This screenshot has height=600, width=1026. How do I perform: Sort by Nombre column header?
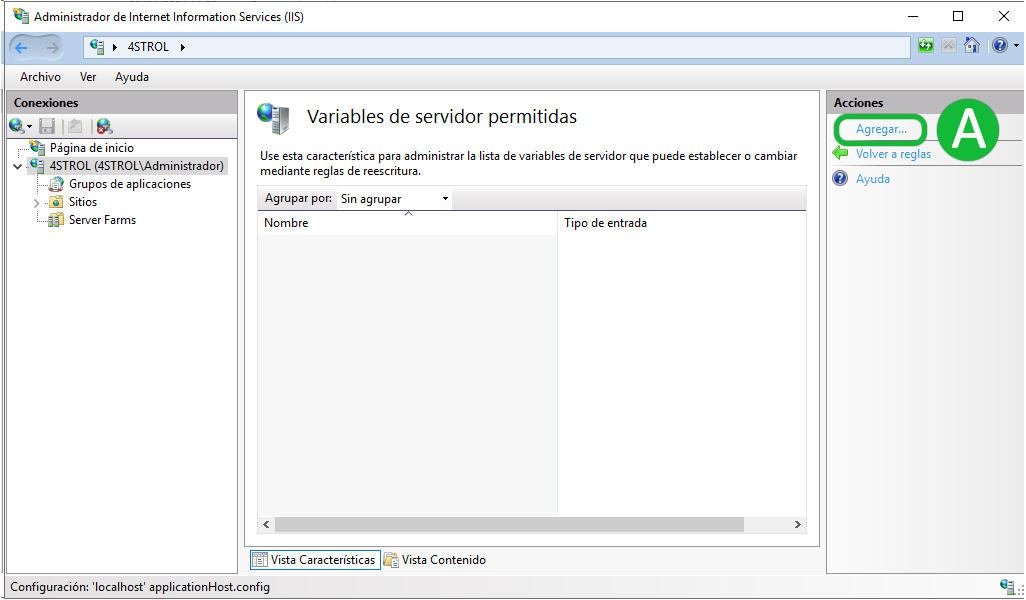click(x=407, y=223)
